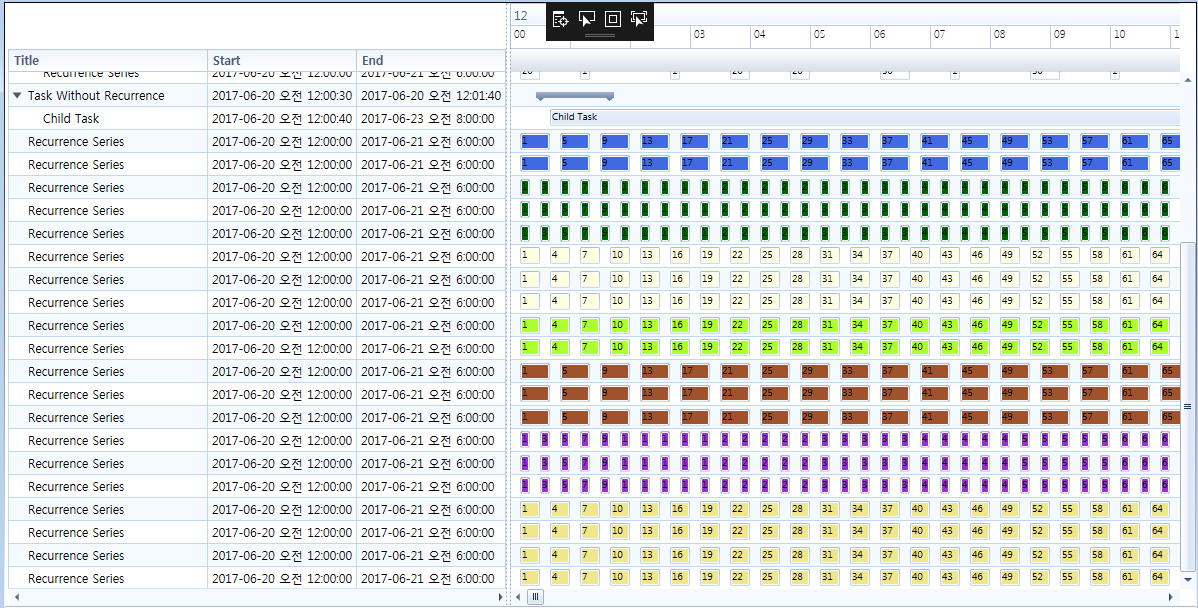Sort by the Start column header
Image resolution: width=1198 pixels, height=608 pixels.
(282, 60)
